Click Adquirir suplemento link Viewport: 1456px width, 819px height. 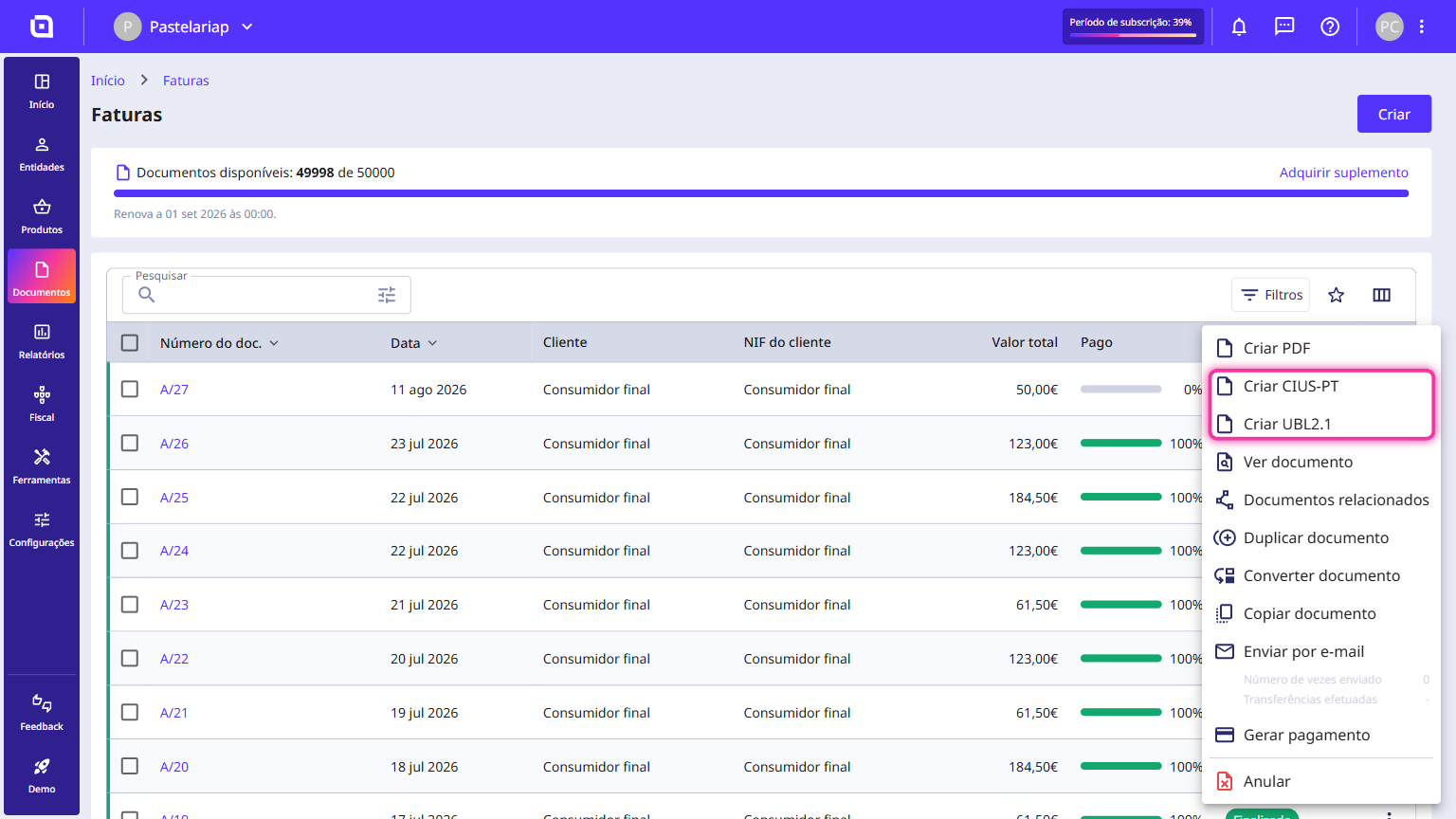1343,173
